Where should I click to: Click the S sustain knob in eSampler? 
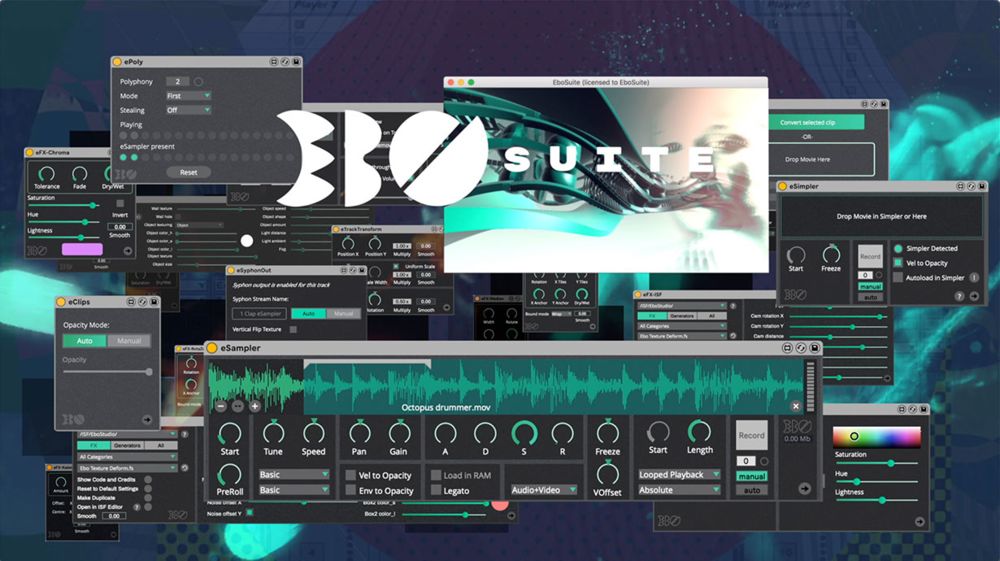pyautogui.click(x=524, y=434)
